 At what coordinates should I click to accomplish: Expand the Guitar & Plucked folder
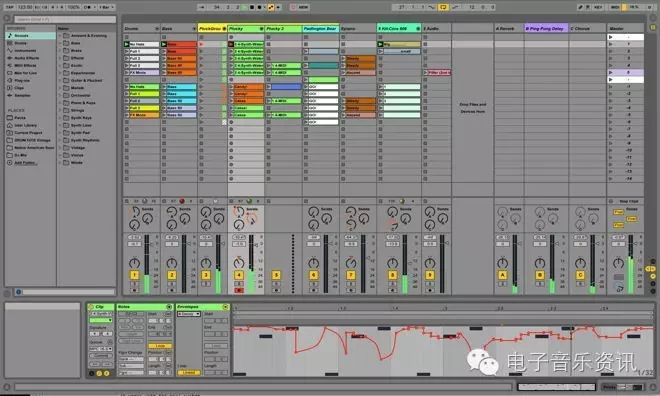(x=60, y=80)
